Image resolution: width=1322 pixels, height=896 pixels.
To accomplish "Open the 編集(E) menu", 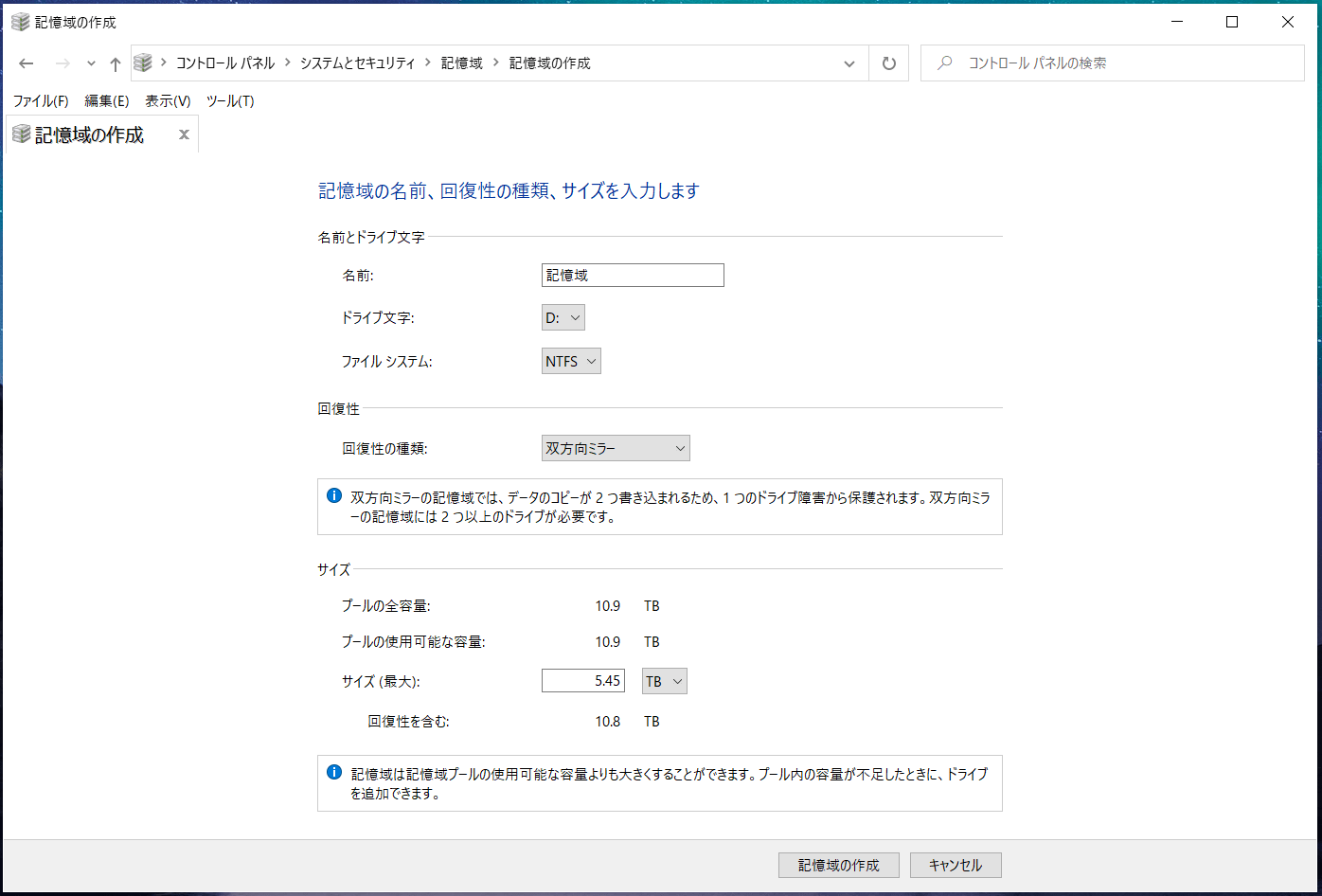I will (x=107, y=101).
